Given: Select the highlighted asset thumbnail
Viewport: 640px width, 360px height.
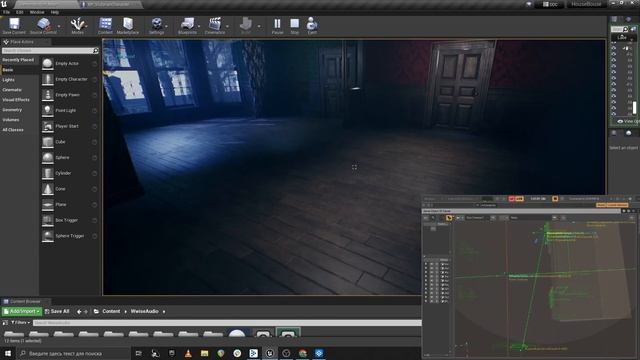Looking at the screenshot, I should pyautogui.click(x=288, y=333).
